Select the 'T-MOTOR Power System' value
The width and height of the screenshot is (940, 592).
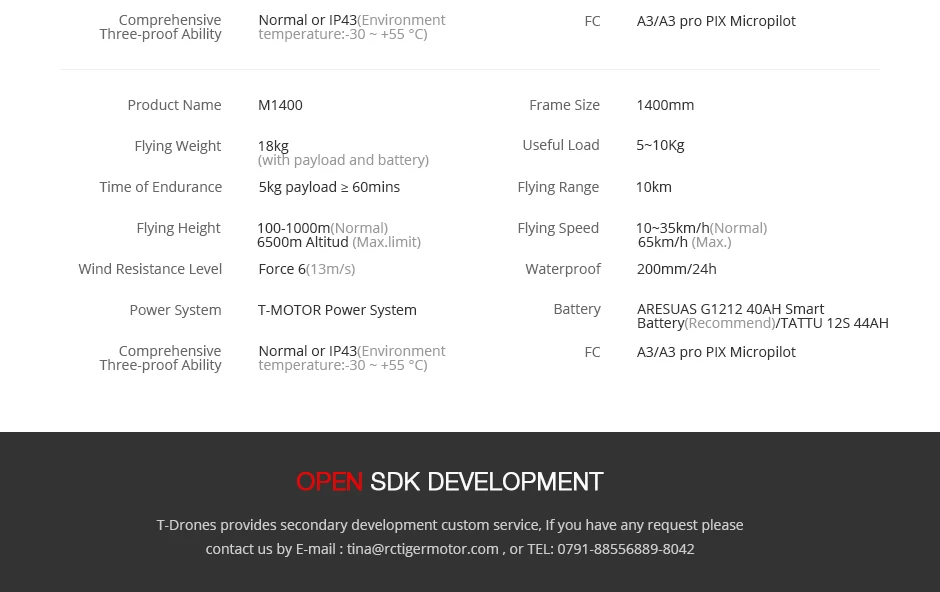click(337, 310)
